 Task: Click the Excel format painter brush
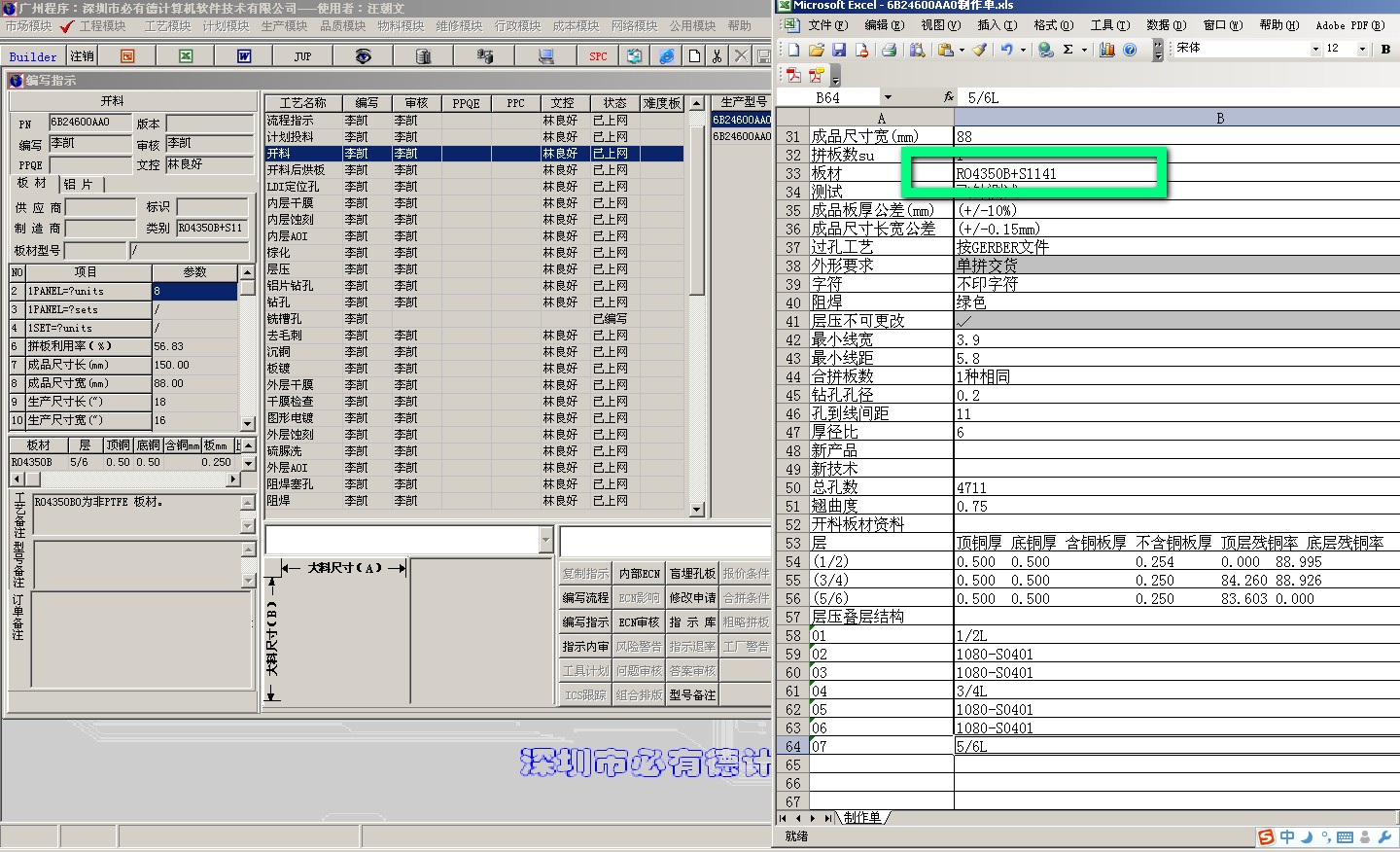pyautogui.click(x=980, y=50)
